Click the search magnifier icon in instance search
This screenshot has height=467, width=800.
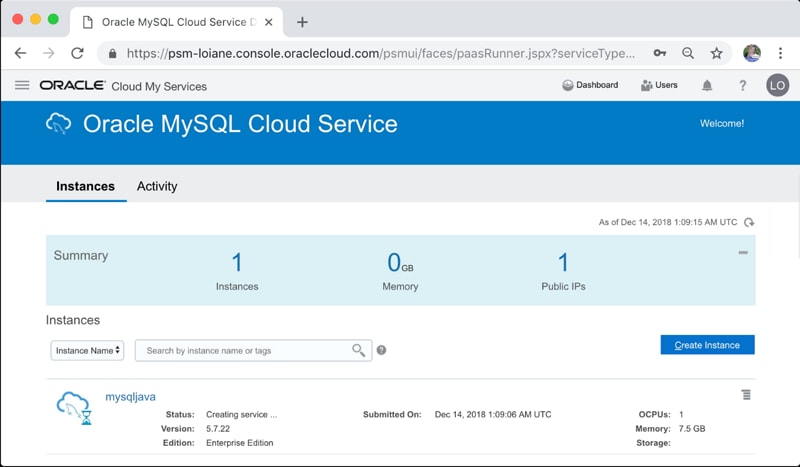(x=358, y=350)
